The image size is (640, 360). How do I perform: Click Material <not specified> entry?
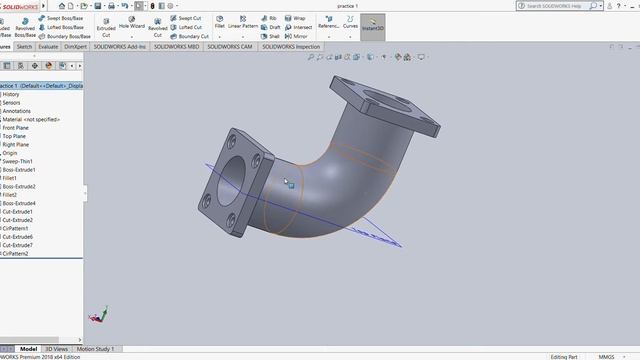(31, 120)
